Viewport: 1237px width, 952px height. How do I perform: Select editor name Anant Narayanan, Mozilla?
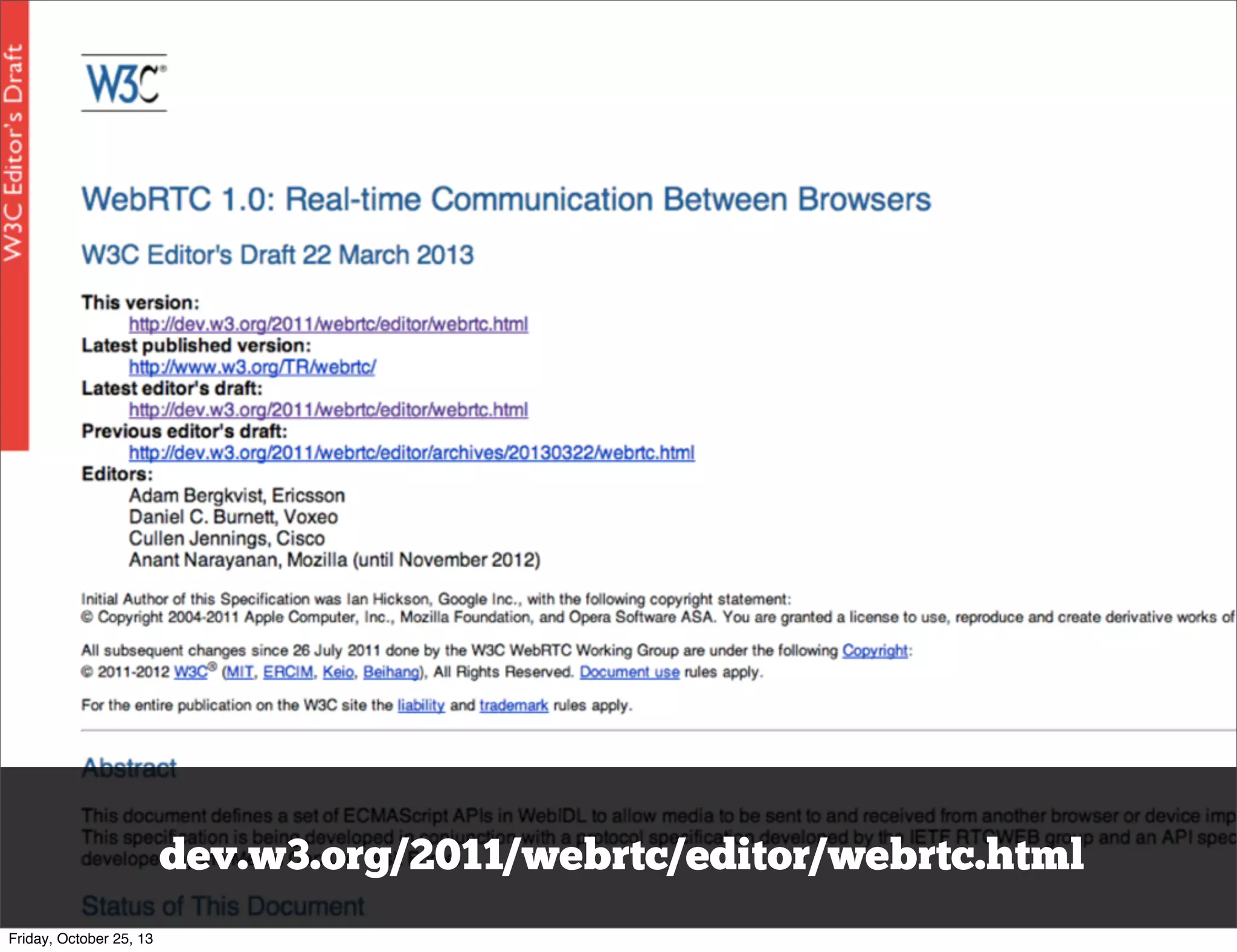(335, 560)
